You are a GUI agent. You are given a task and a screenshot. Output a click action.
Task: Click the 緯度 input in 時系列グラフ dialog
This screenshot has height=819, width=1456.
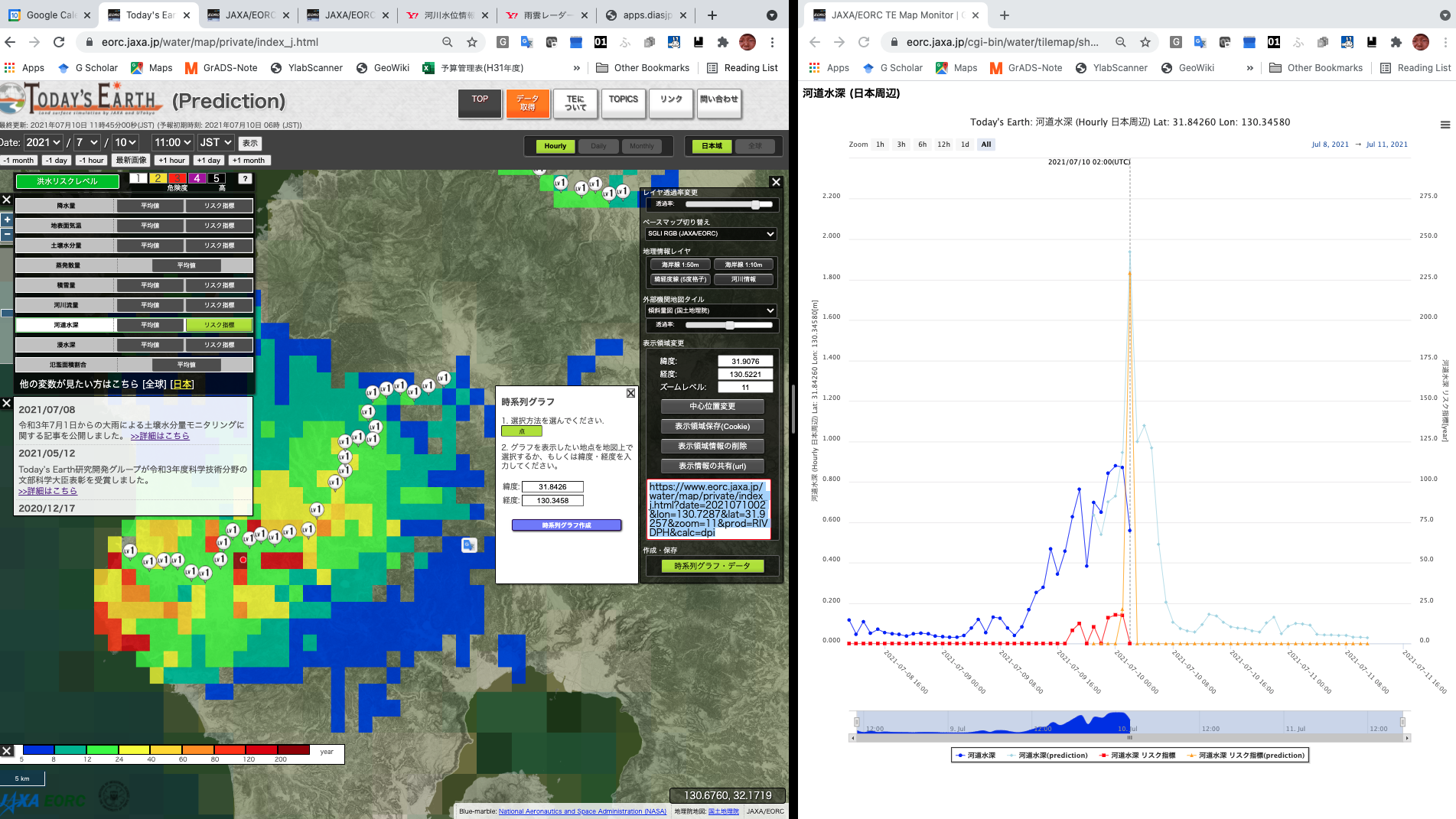point(553,486)
